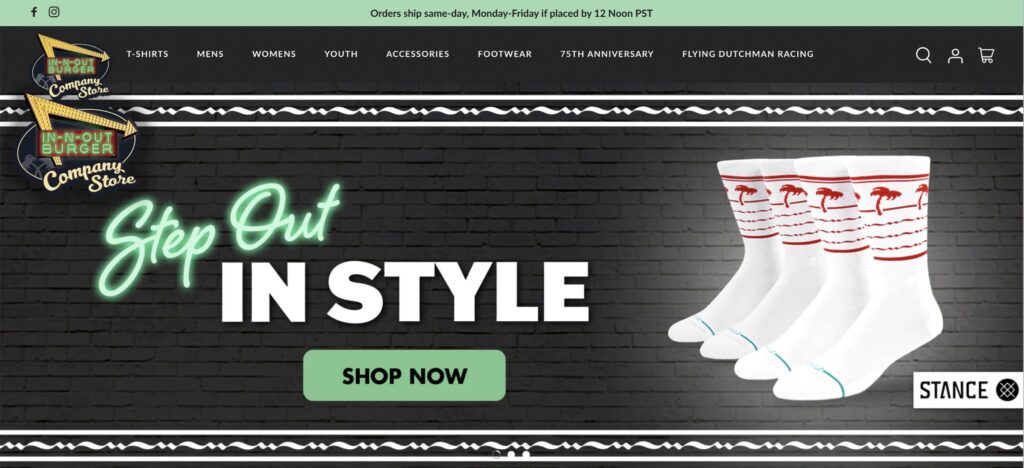Click the In-N-Out Company Store header logo
Viewport: 1024px width, 468px height.
click(72, 66)
